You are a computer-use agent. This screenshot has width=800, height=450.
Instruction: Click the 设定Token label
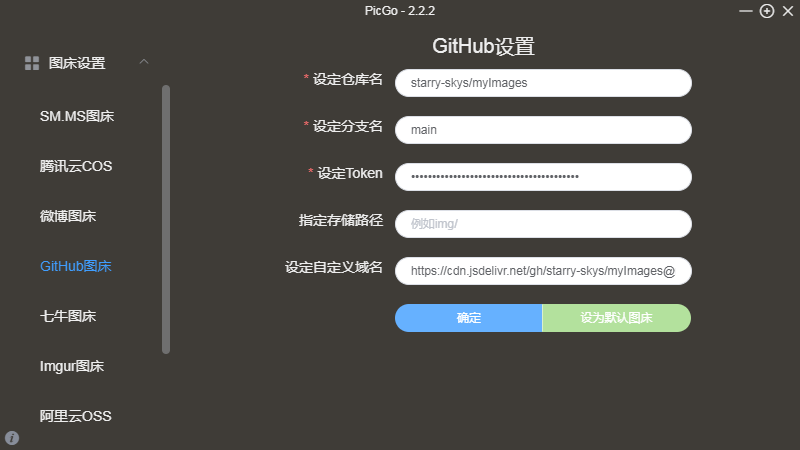tap(350, 173)
